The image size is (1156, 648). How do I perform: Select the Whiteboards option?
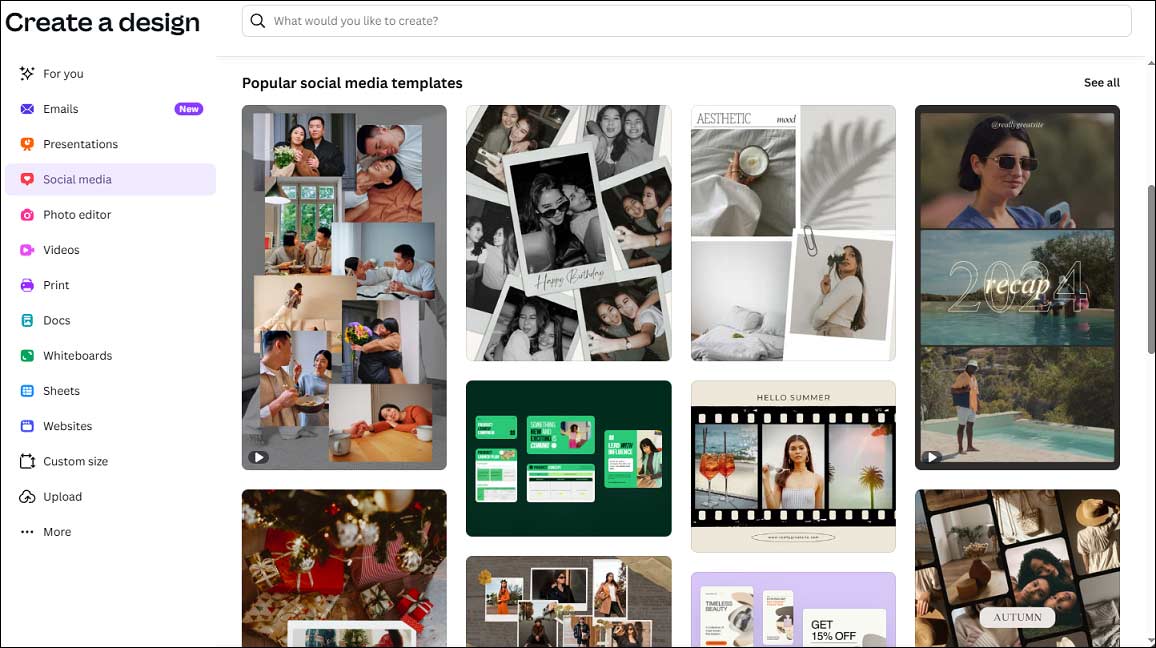(x=77, y=355)
